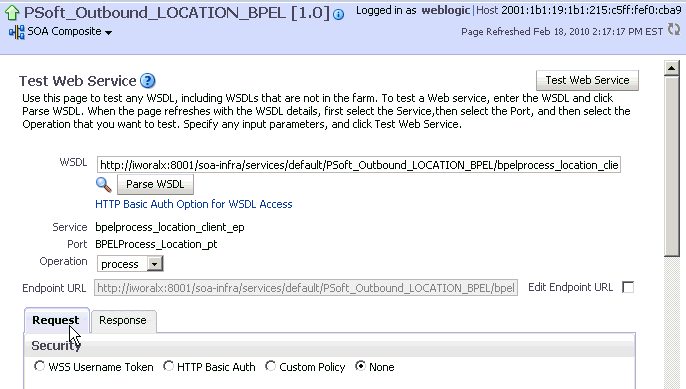Click the green up-arrow home icon
The width and height of the screenshot is (686, 389).
click(x=12, y=13)
